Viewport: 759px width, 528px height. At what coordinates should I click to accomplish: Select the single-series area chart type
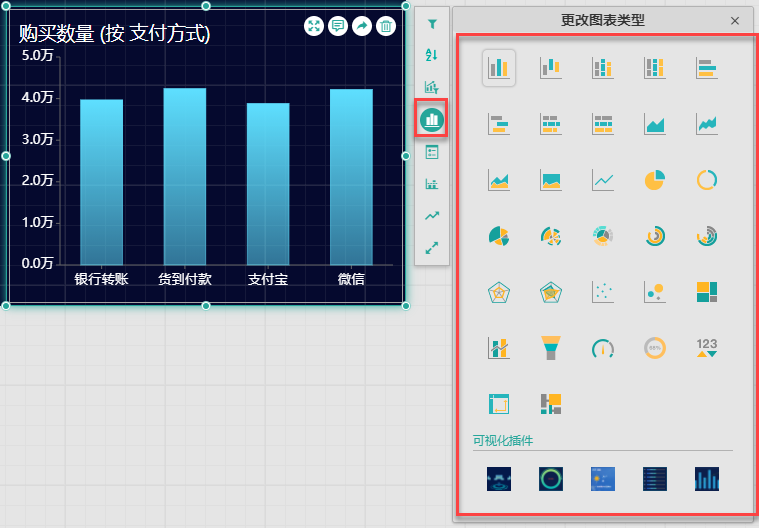click(x=654, y=124)
